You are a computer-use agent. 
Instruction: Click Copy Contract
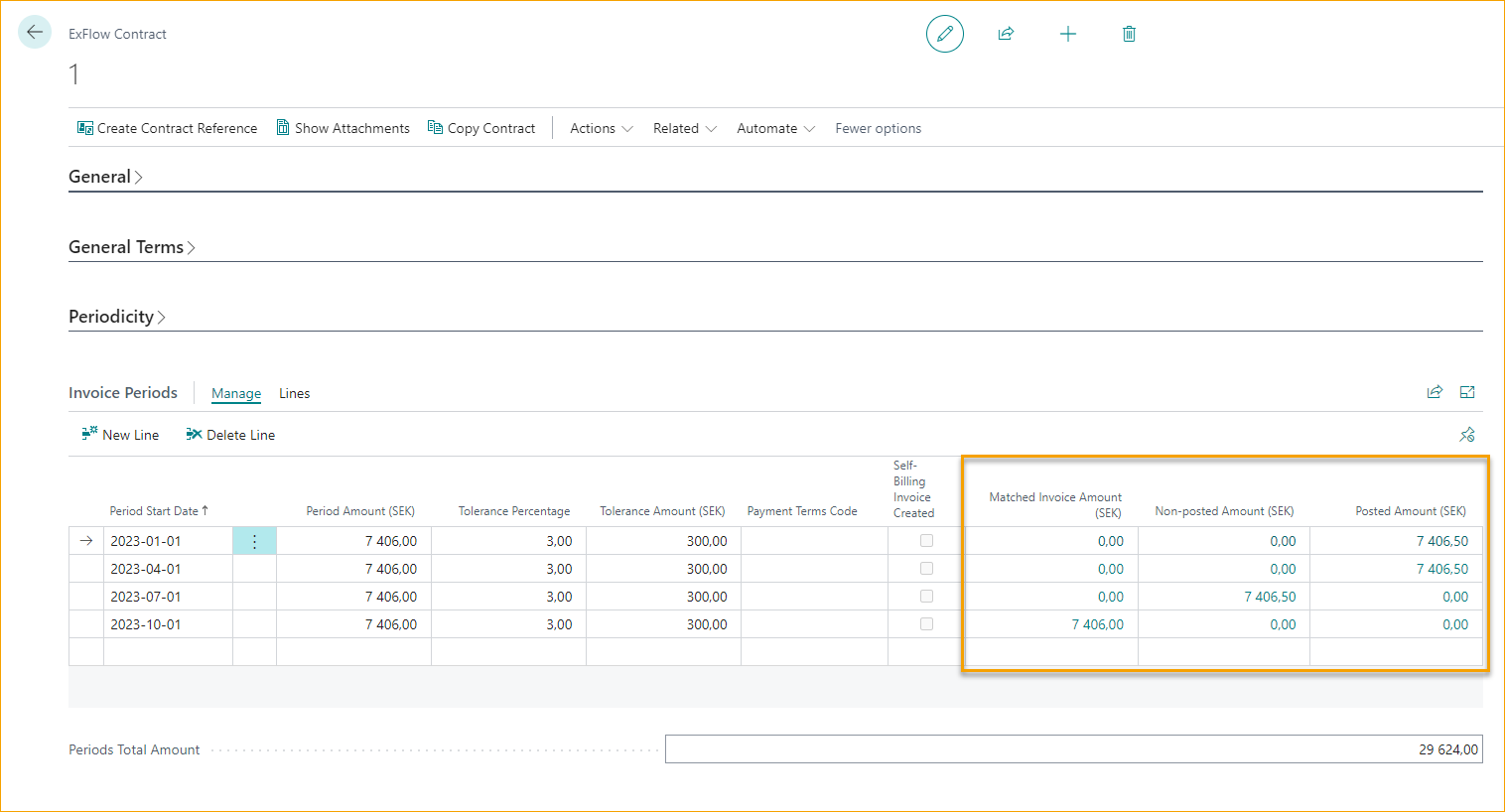coord(481,127)
